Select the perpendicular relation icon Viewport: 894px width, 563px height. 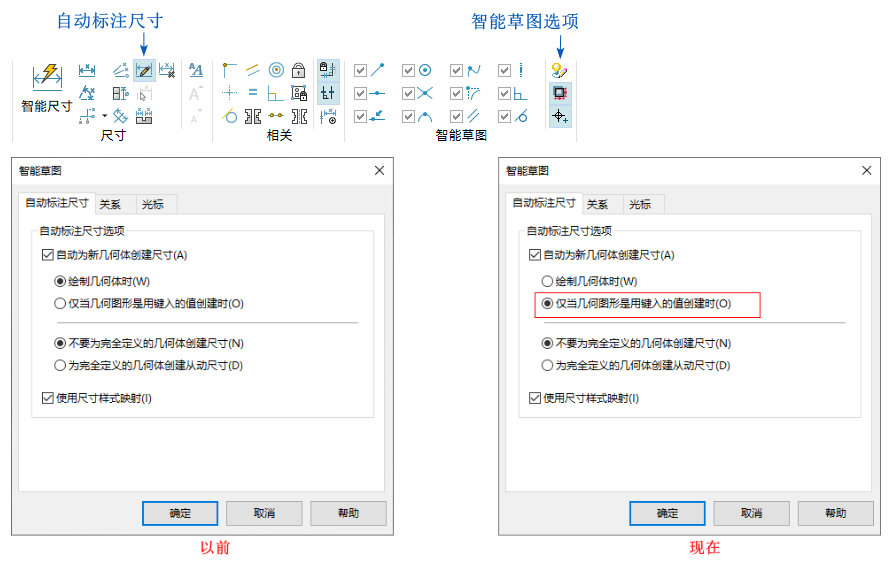click(x=276, y=93)
